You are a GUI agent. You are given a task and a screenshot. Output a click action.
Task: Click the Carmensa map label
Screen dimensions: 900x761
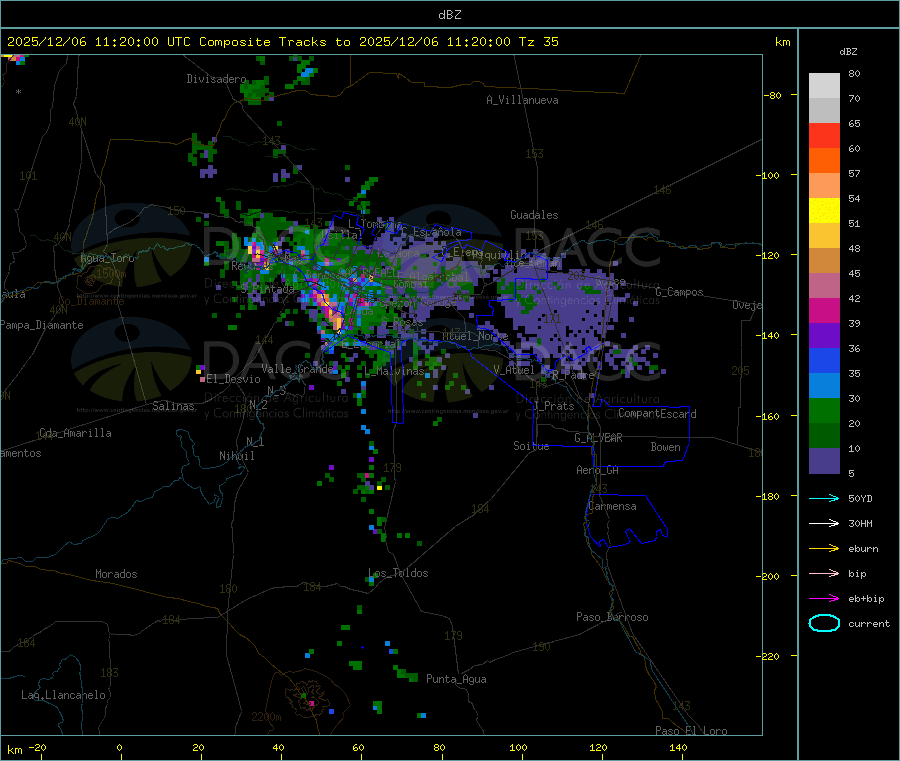[x=612, y=507]
